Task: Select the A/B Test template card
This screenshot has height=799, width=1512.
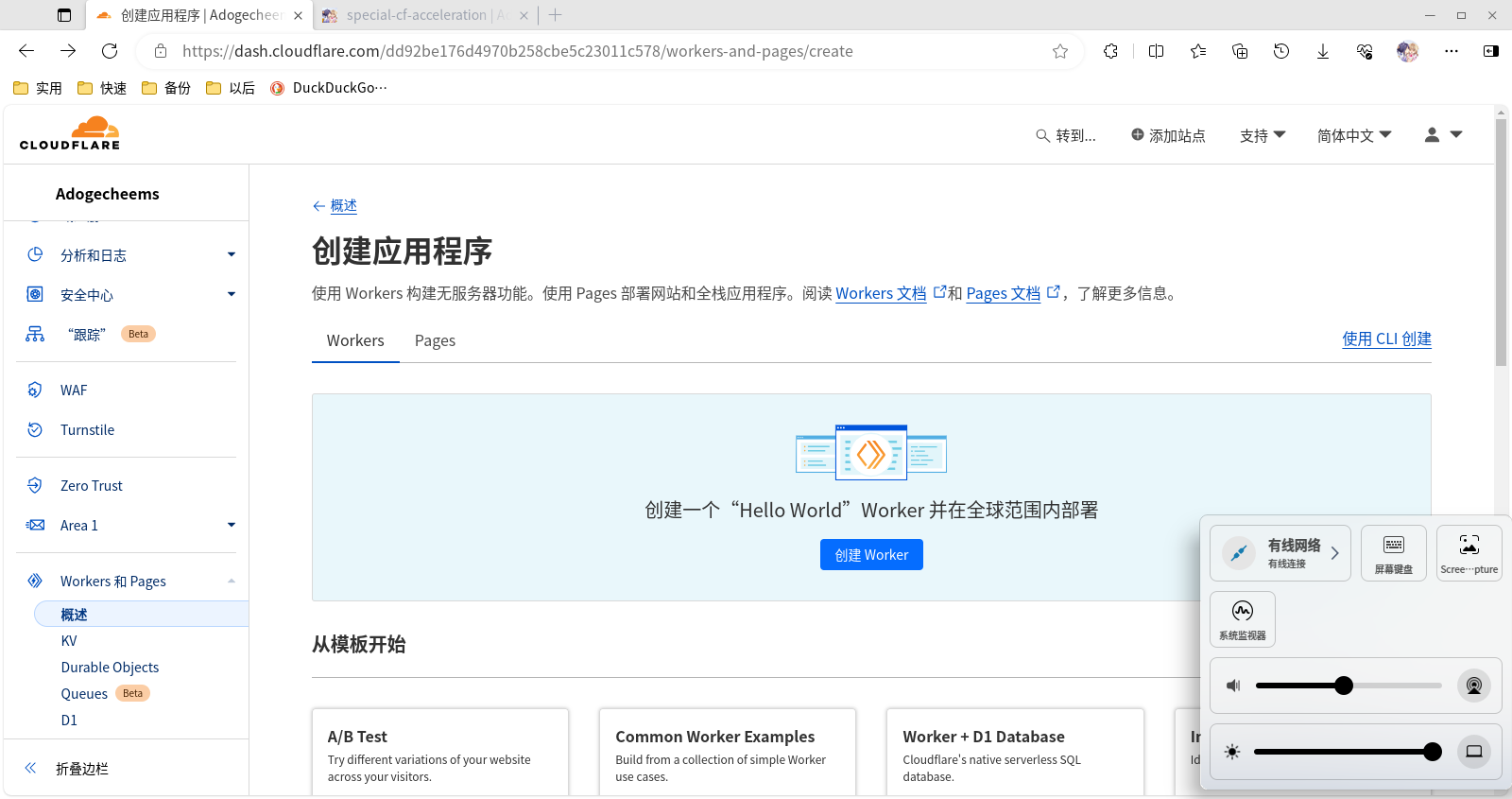Action: coord(440,754)
